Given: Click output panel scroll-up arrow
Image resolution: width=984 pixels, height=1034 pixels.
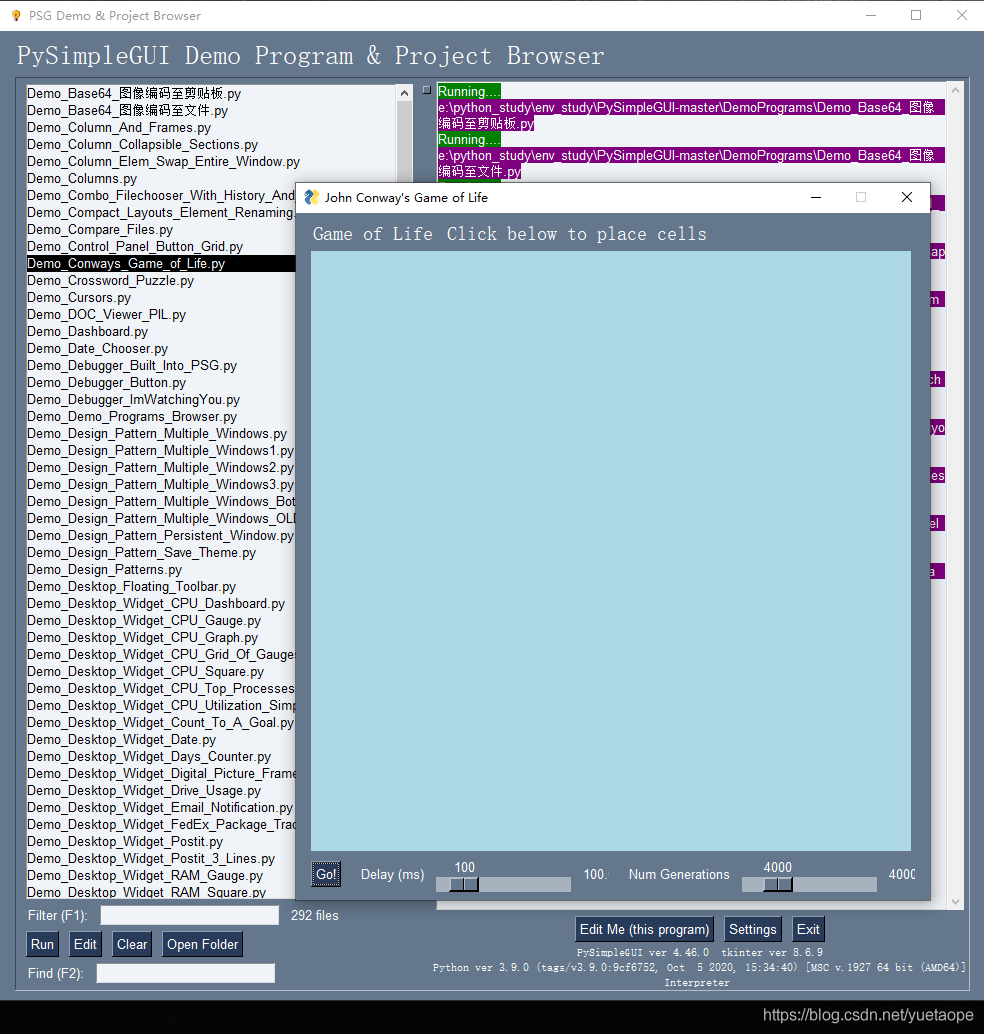Looking at the screenshot, I should point(955,88).
